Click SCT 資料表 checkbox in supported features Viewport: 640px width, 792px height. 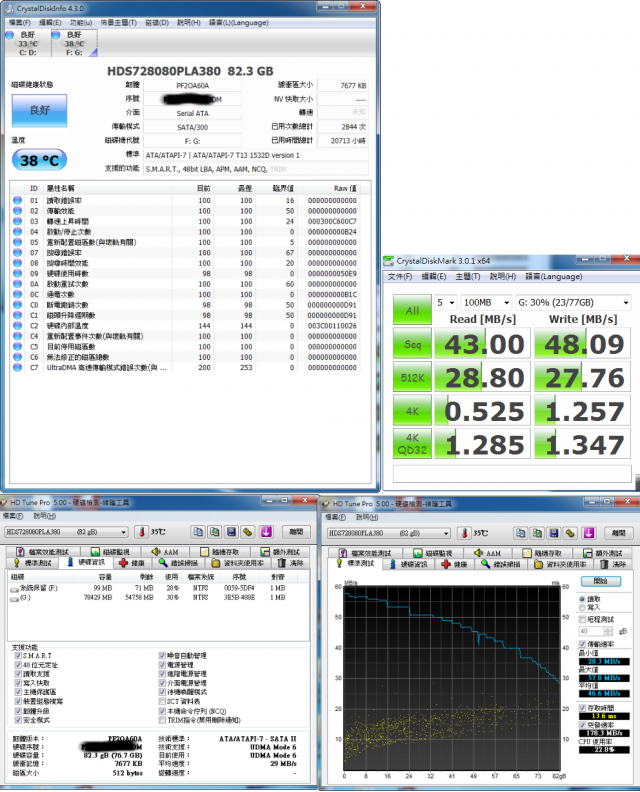point(162,702)
